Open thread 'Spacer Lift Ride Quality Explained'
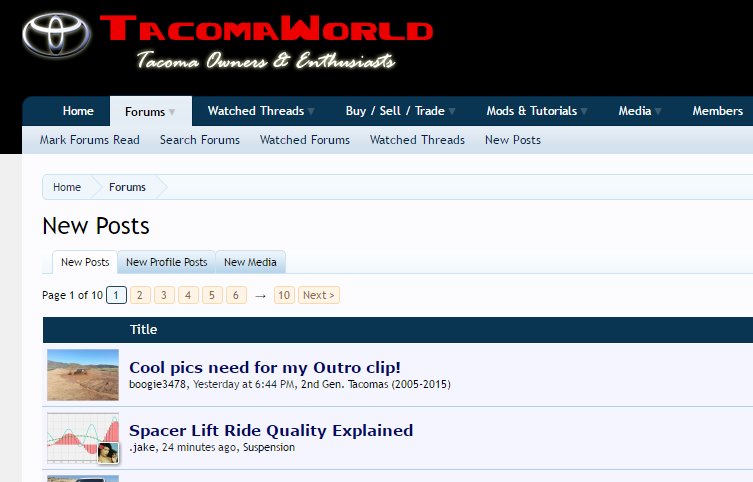Screen dimensions: 753x482 [x=271, y=430]
